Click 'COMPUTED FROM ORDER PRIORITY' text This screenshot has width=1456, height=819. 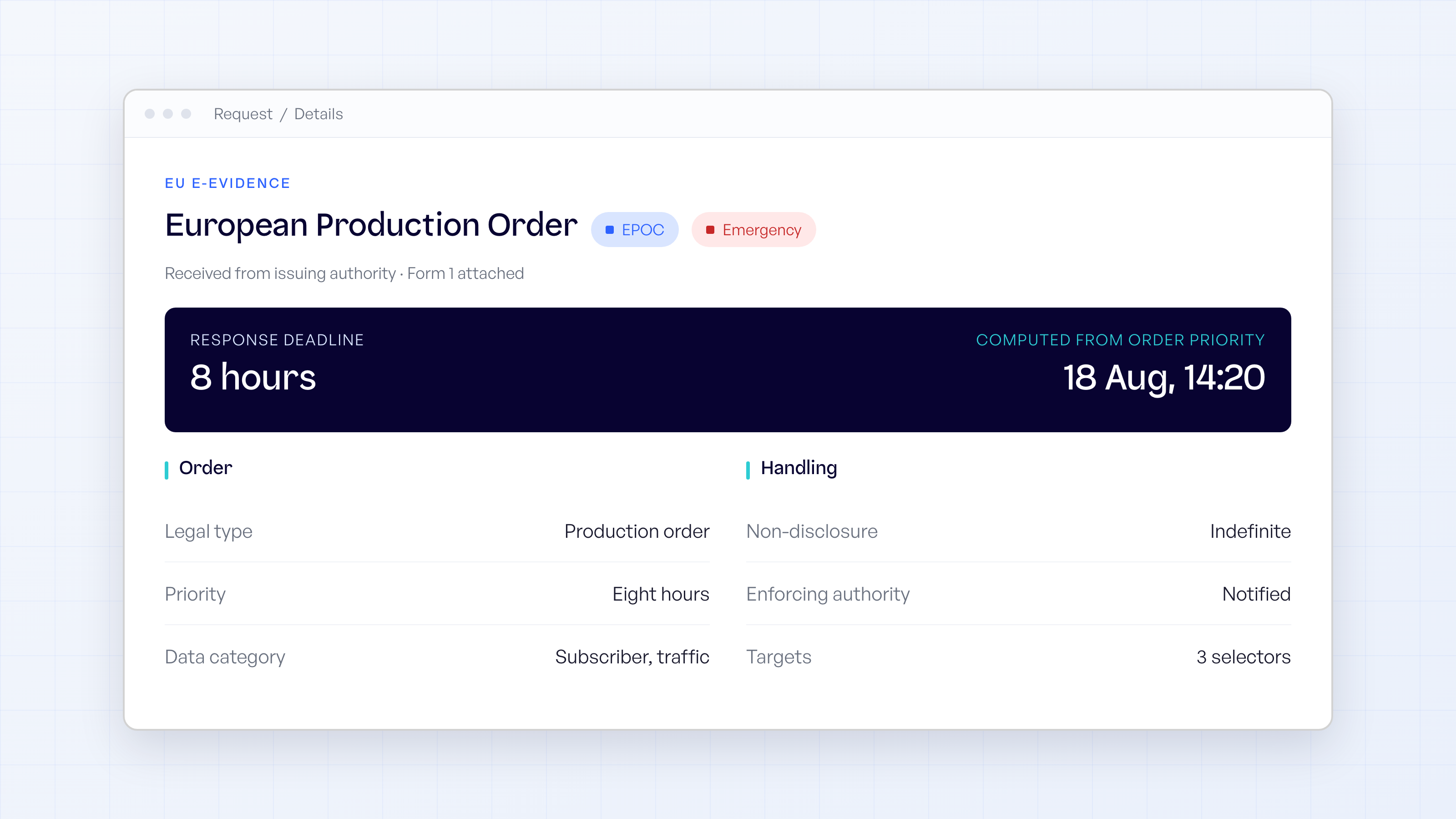(x=1120, y=340)
